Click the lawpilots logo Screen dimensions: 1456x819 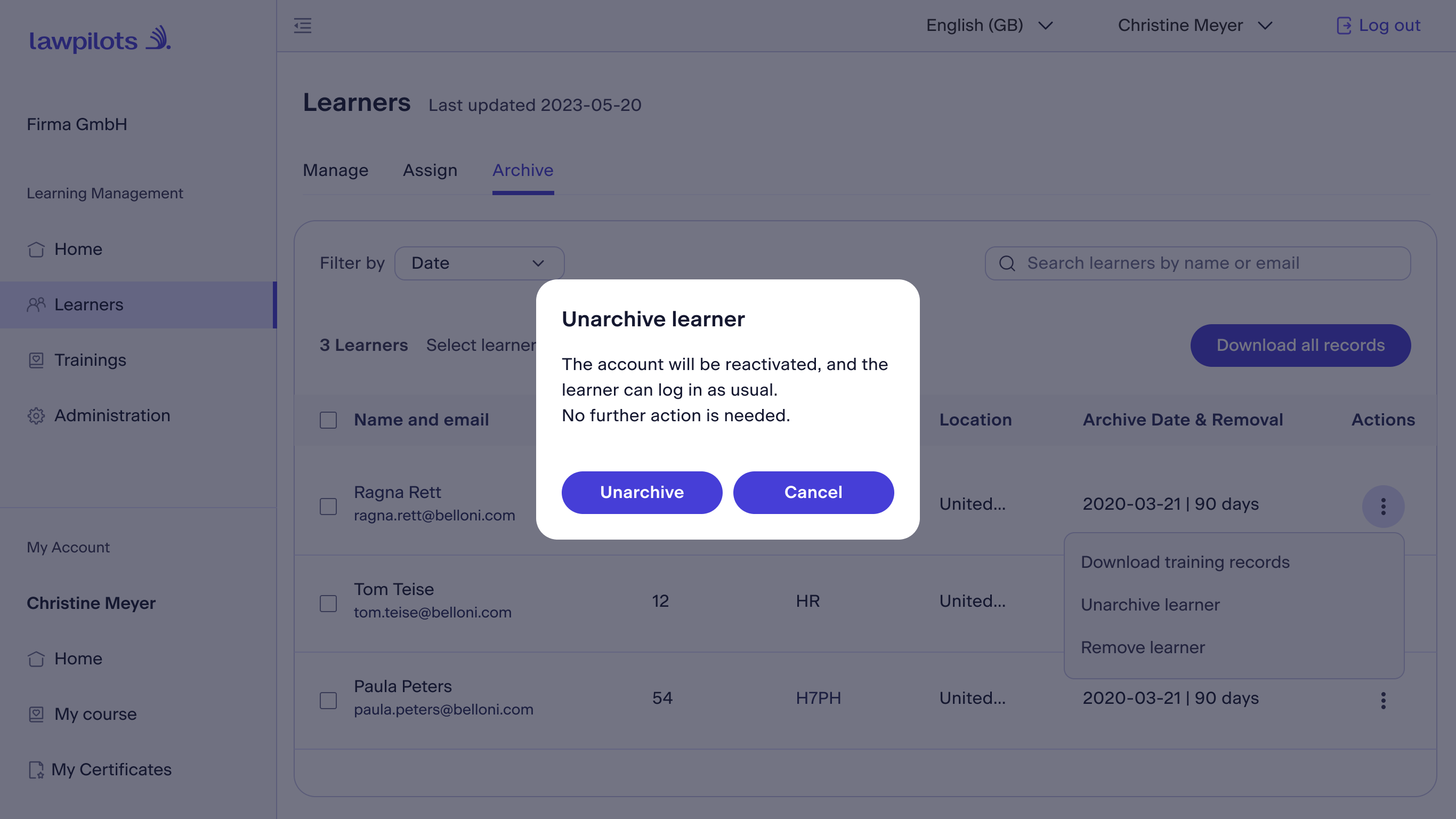click(100, 39)
